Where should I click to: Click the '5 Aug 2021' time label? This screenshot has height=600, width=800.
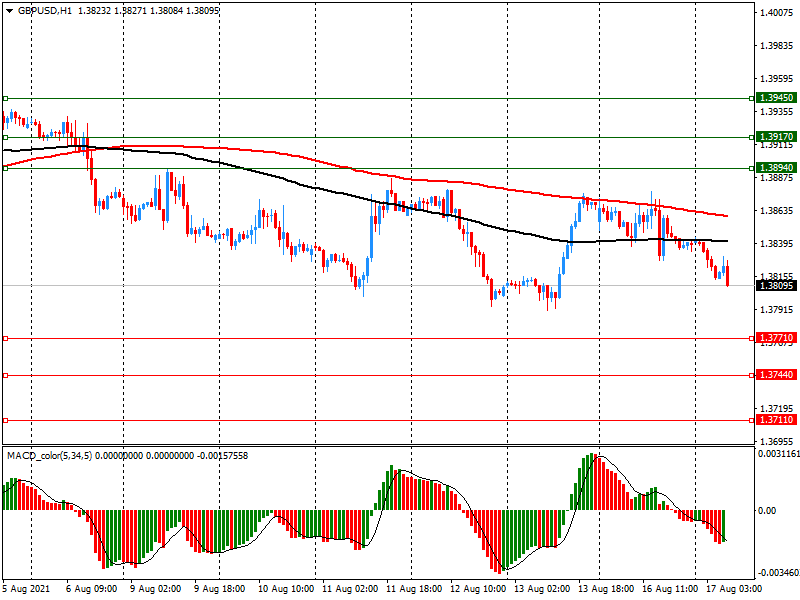(27, 589)
